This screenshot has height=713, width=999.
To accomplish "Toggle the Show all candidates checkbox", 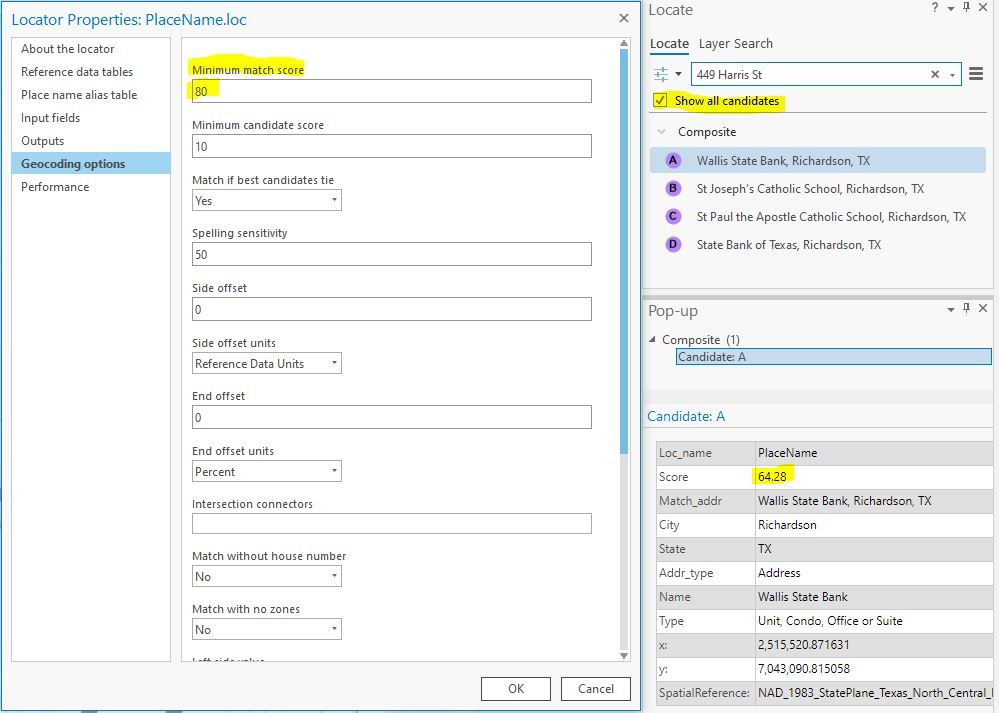I will (x=660, y=101).
